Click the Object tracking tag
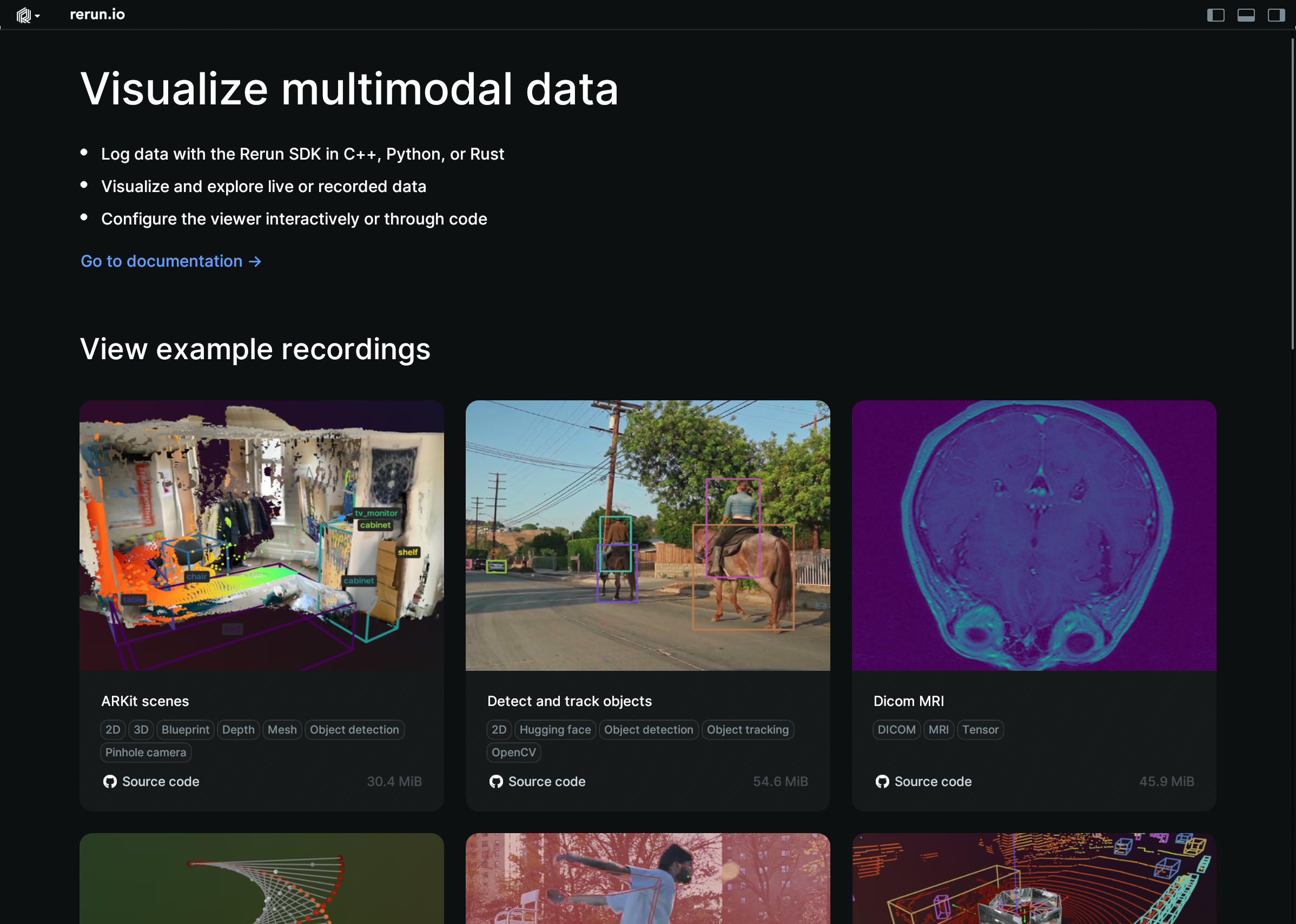1296x924 pixels. pos(748,729)
